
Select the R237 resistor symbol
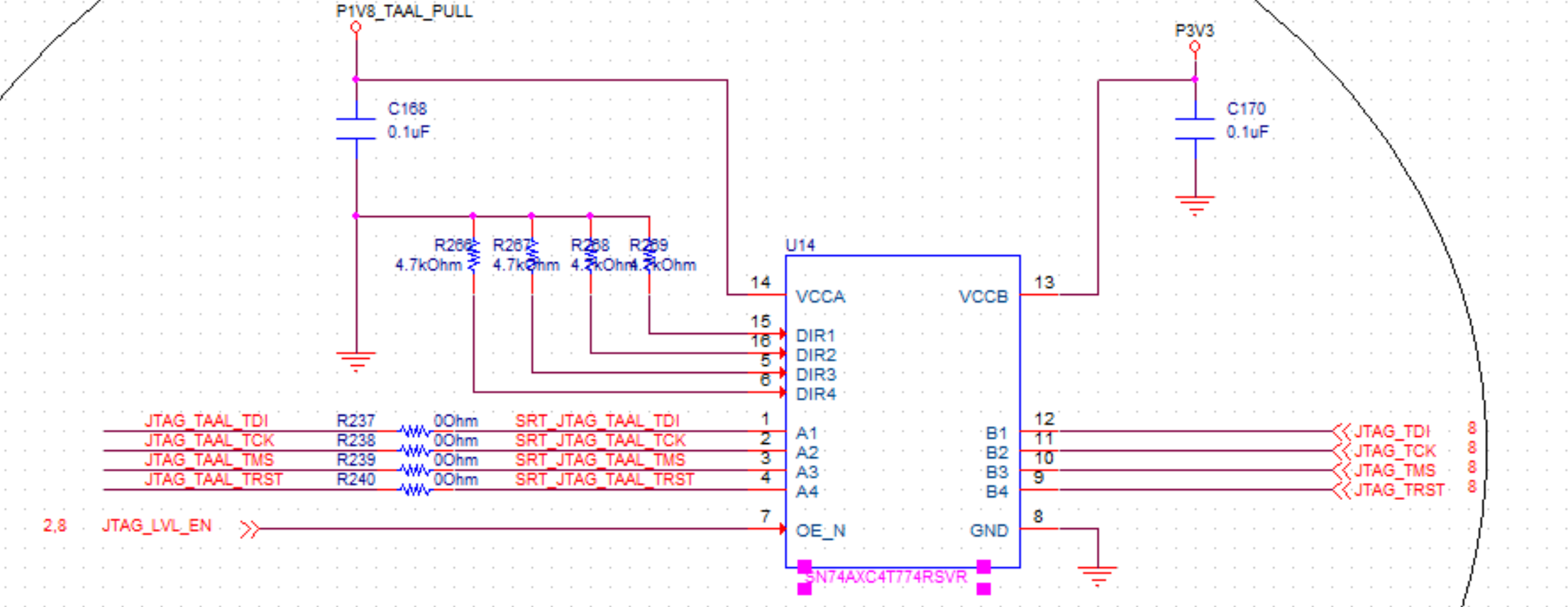414,430
